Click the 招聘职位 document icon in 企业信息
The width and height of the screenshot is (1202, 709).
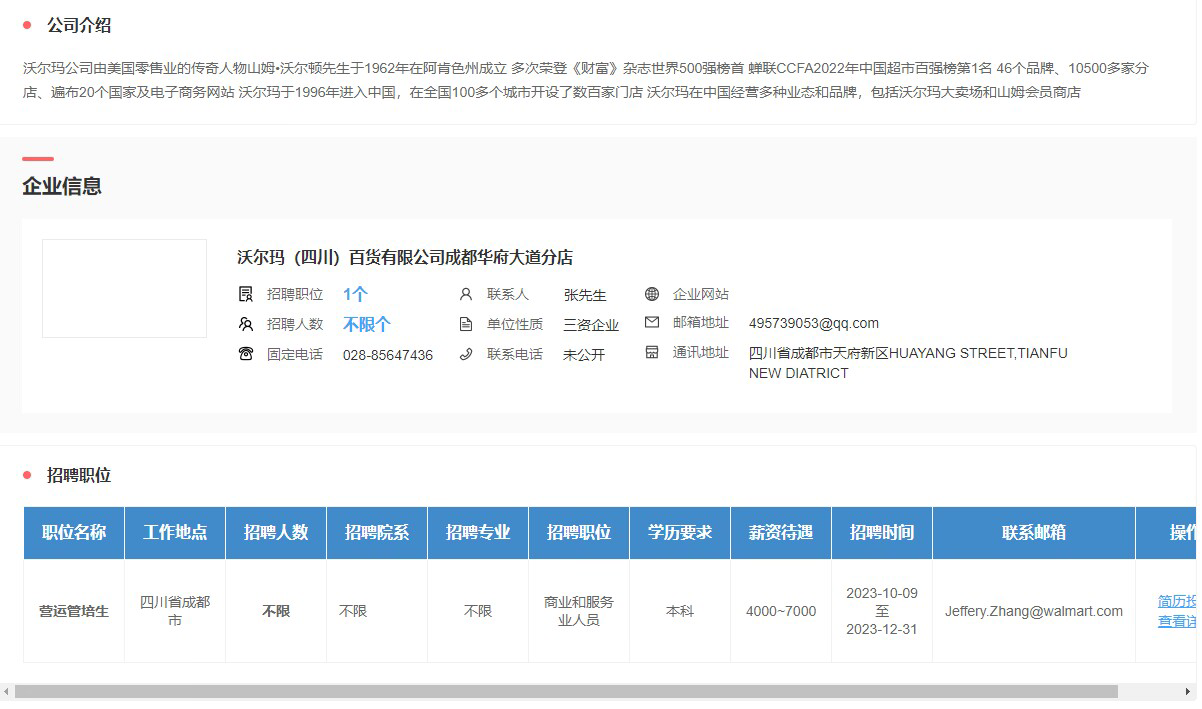click(x=246, y=294)
